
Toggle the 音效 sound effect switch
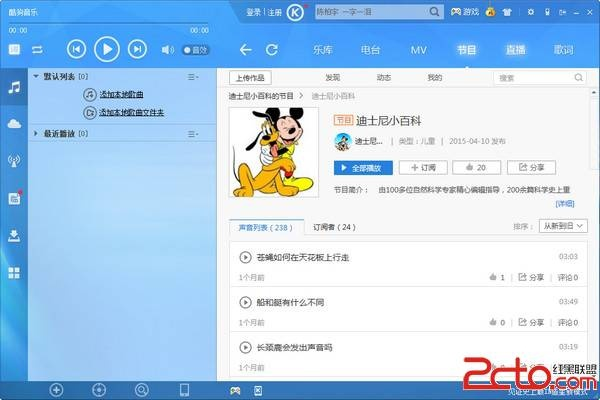[195, 50]
